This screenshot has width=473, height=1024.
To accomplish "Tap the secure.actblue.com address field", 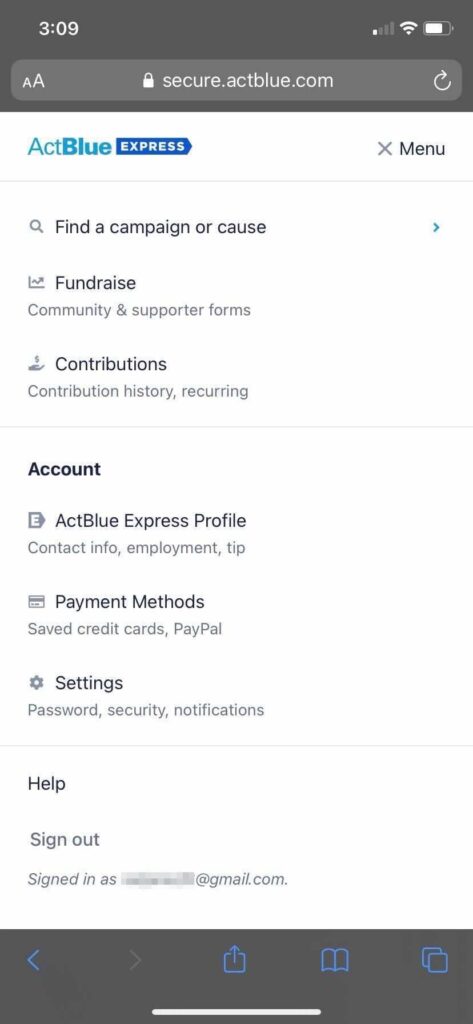I will pyautogui.click(x=236, y=81).
